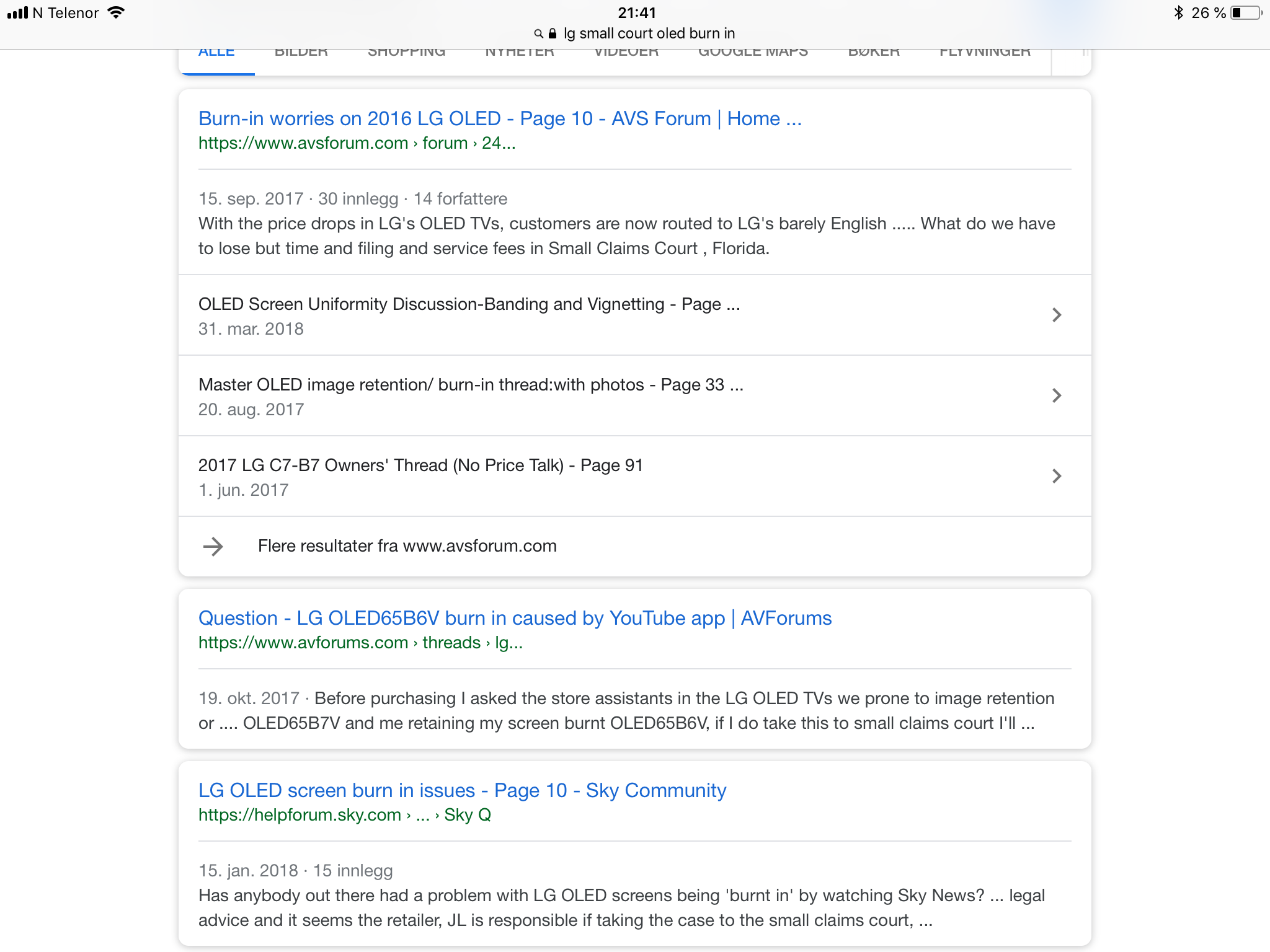Open LG OLED screen burn Sky Community result

(462, 790)
